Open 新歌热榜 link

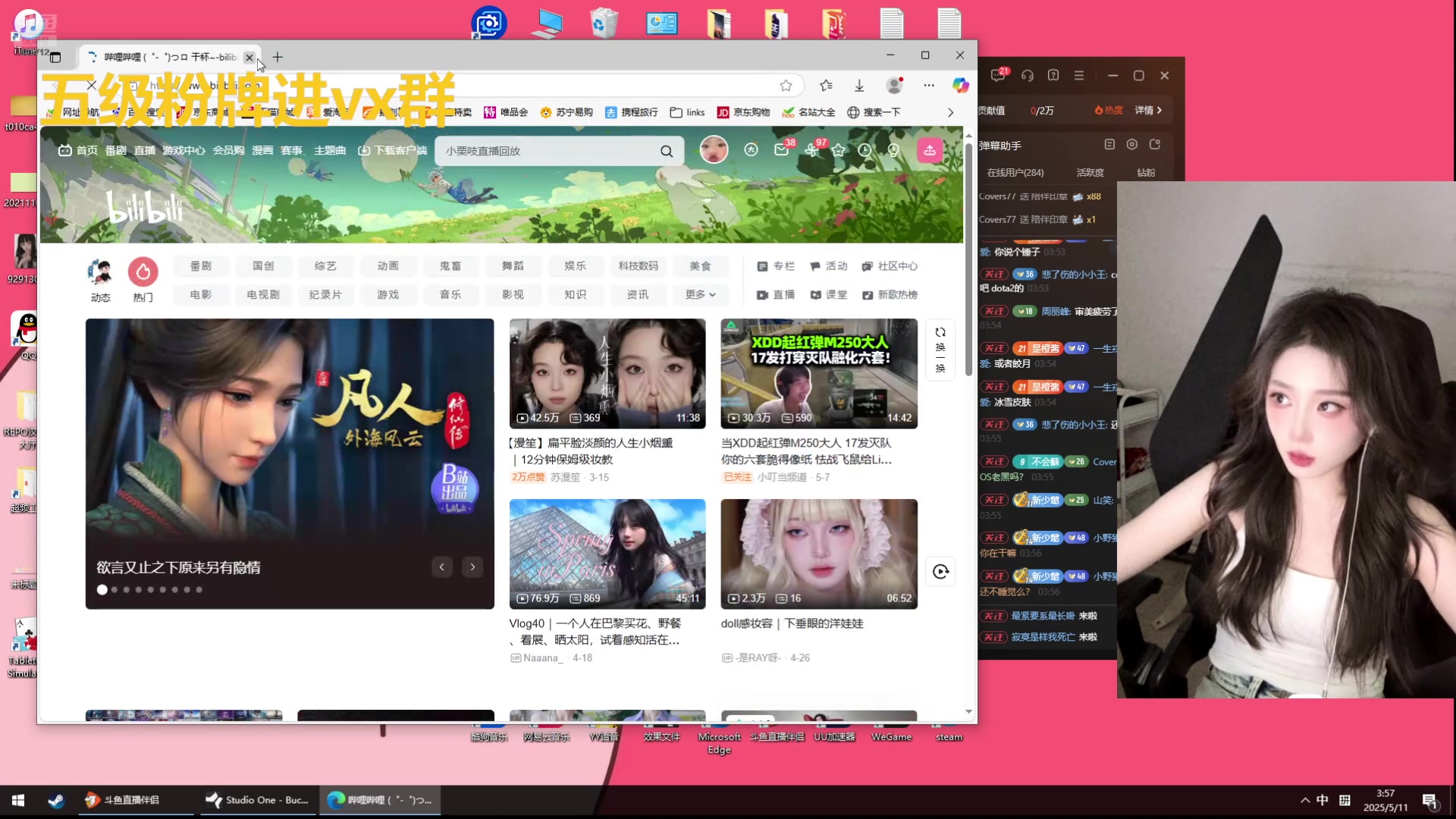890,294
